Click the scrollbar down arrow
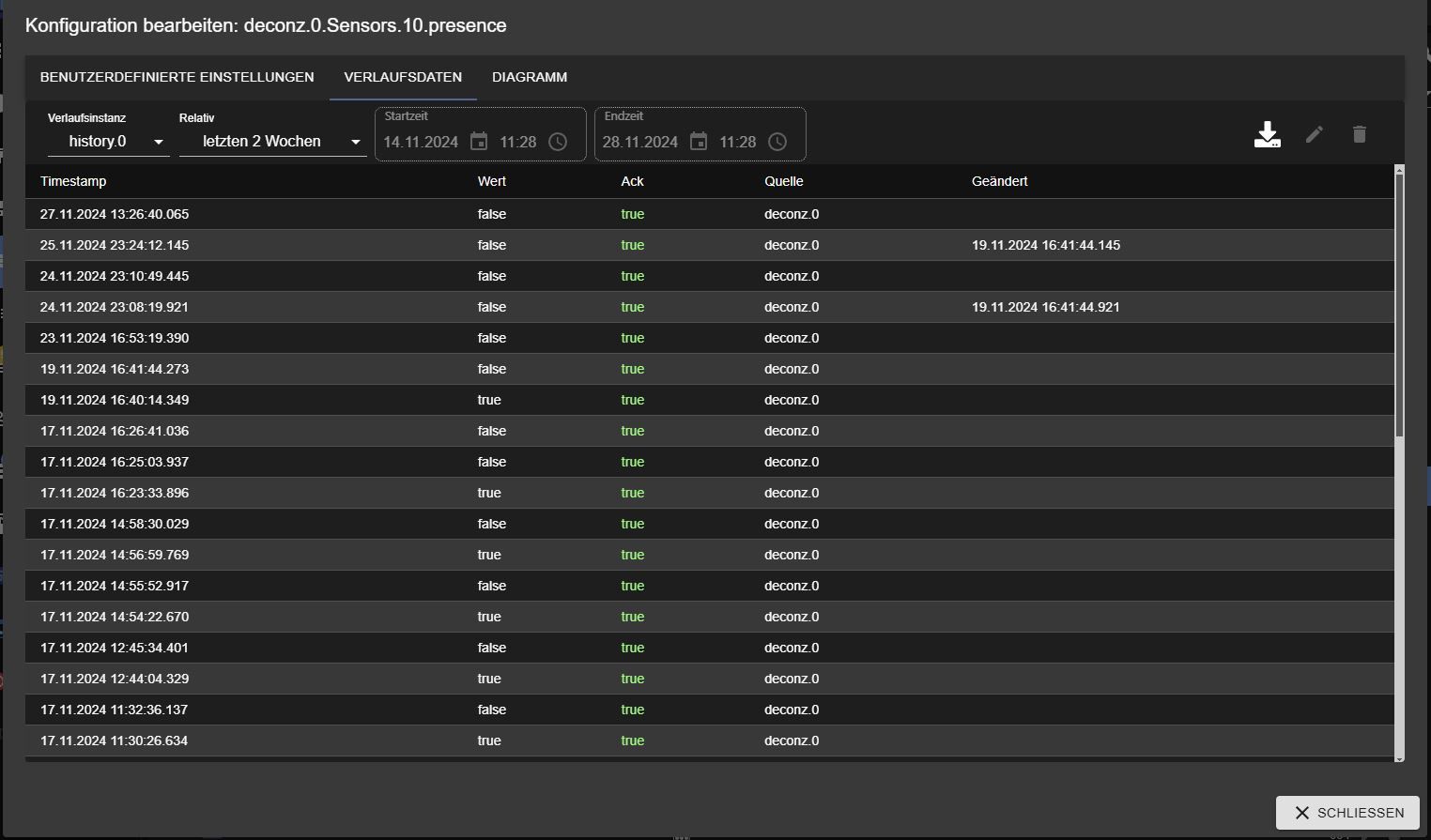1431x840 pixels. pyautogui.click(x=1399, y=758)
